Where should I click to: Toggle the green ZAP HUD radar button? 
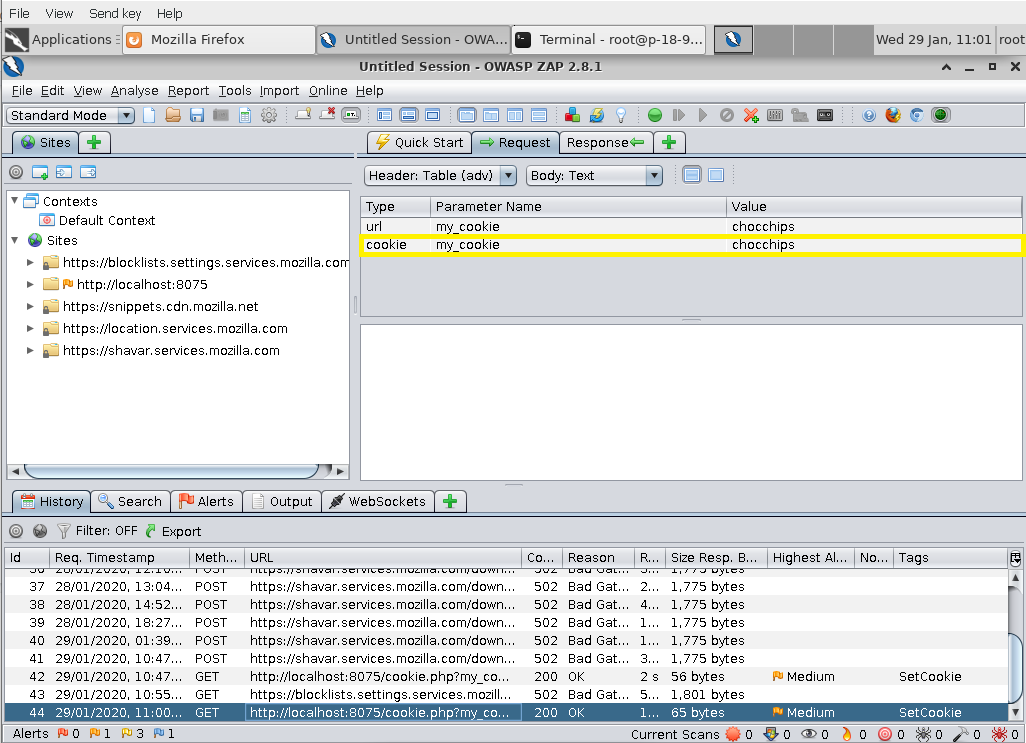pos(940,115)
